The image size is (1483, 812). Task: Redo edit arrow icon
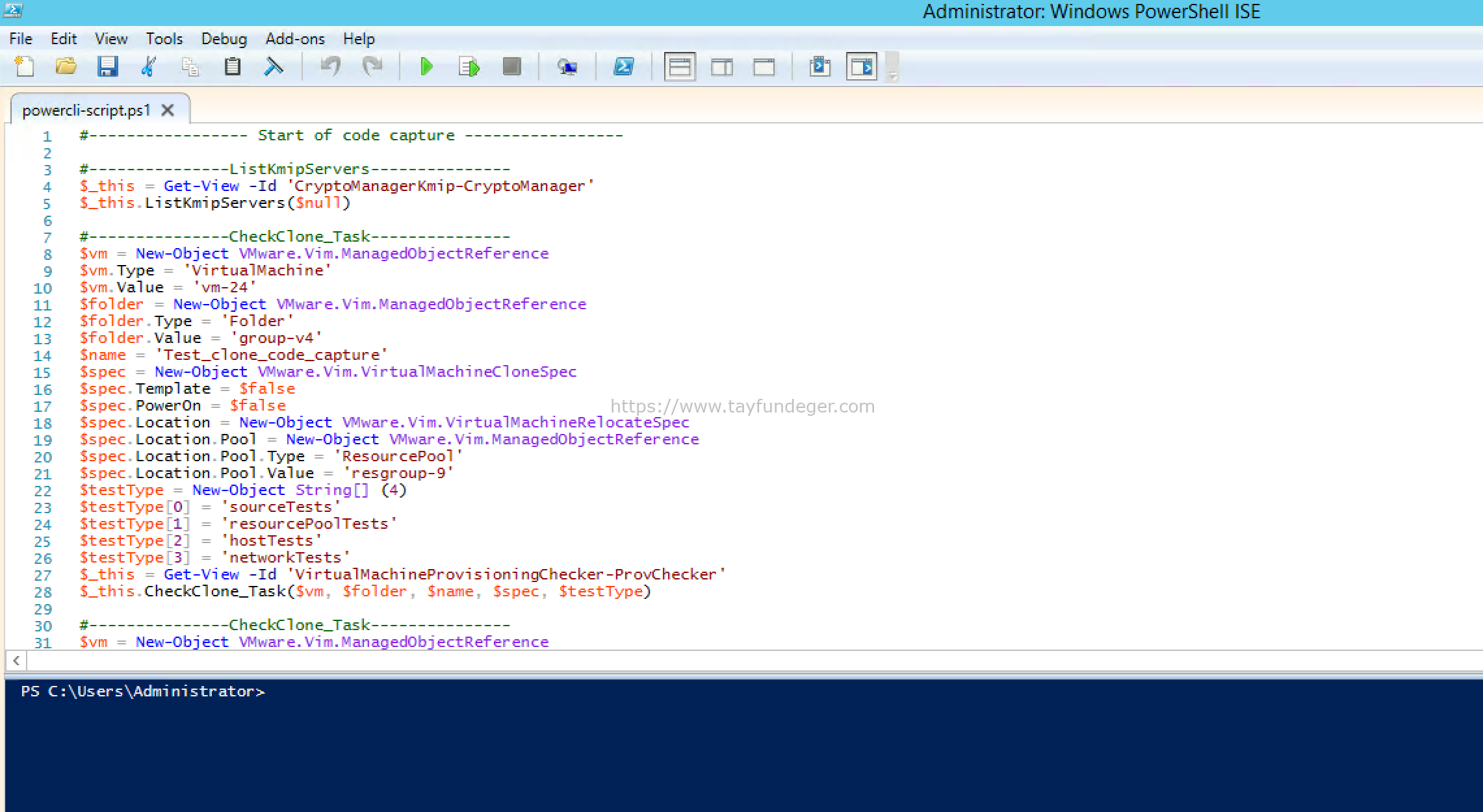coord(372,66)
